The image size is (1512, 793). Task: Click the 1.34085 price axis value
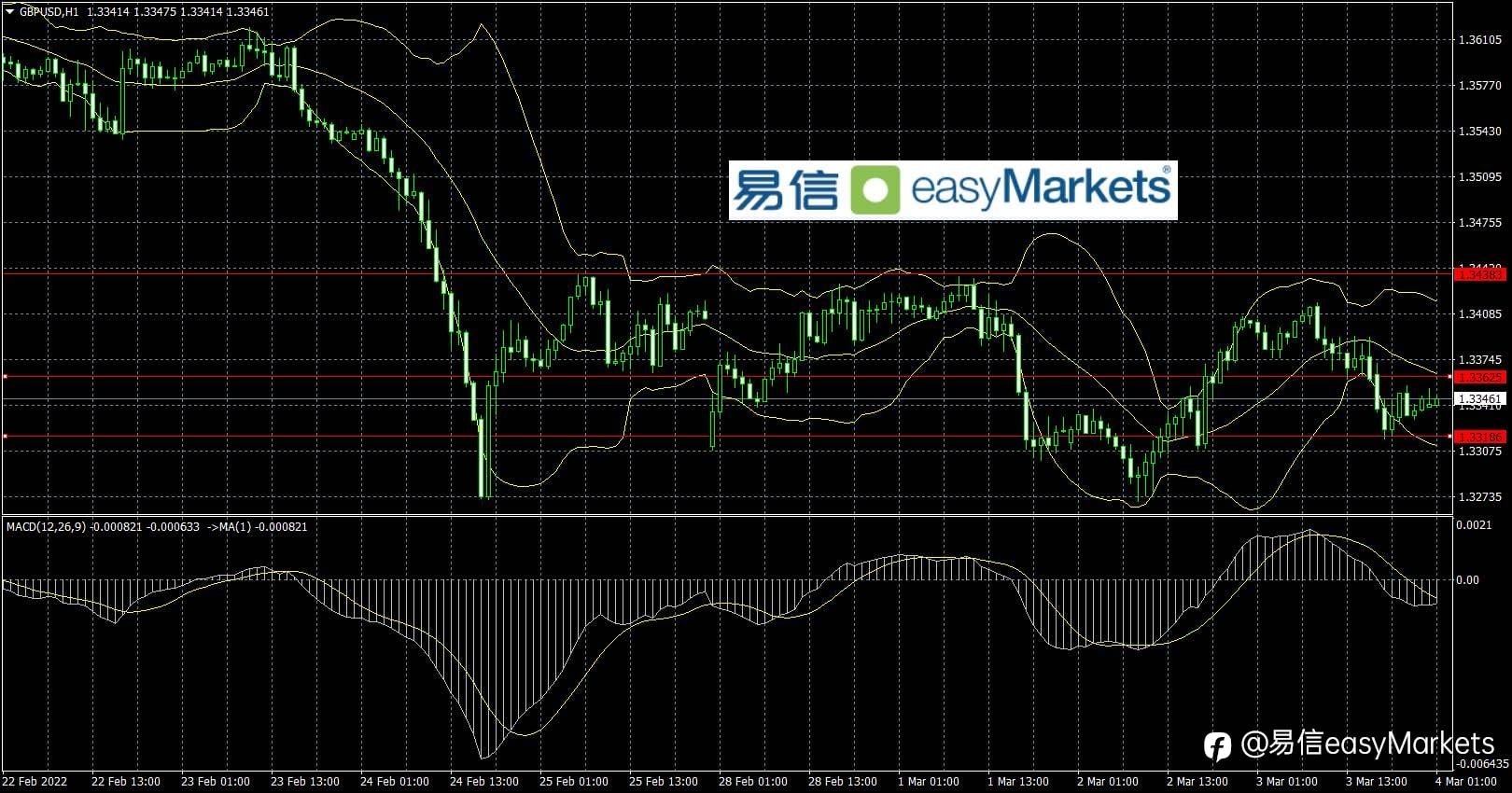pyautogui.click(x=1480, y=314)
